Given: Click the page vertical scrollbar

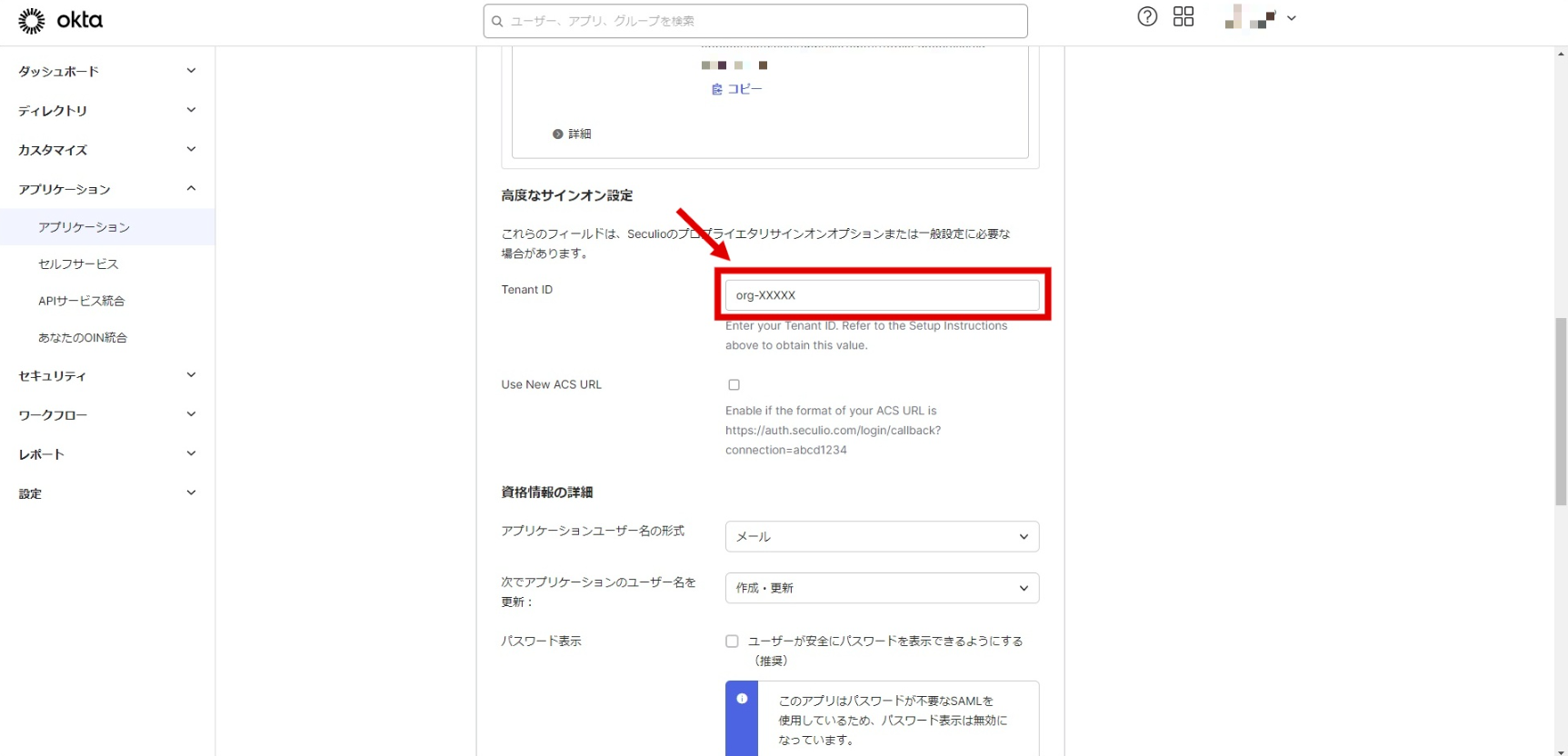Looking at the screenshot, I should tap(1560, 411).
